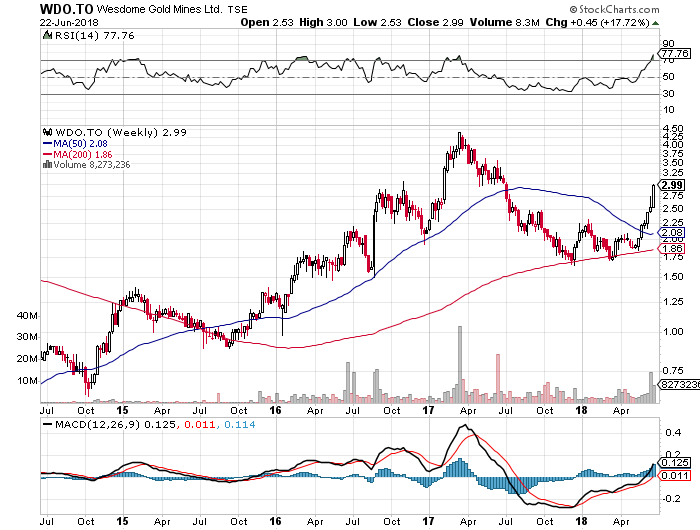This screenshot has height=530, width=700.
Task: Click the 8273236 volume tag
Action: click(x=679, y=384)
